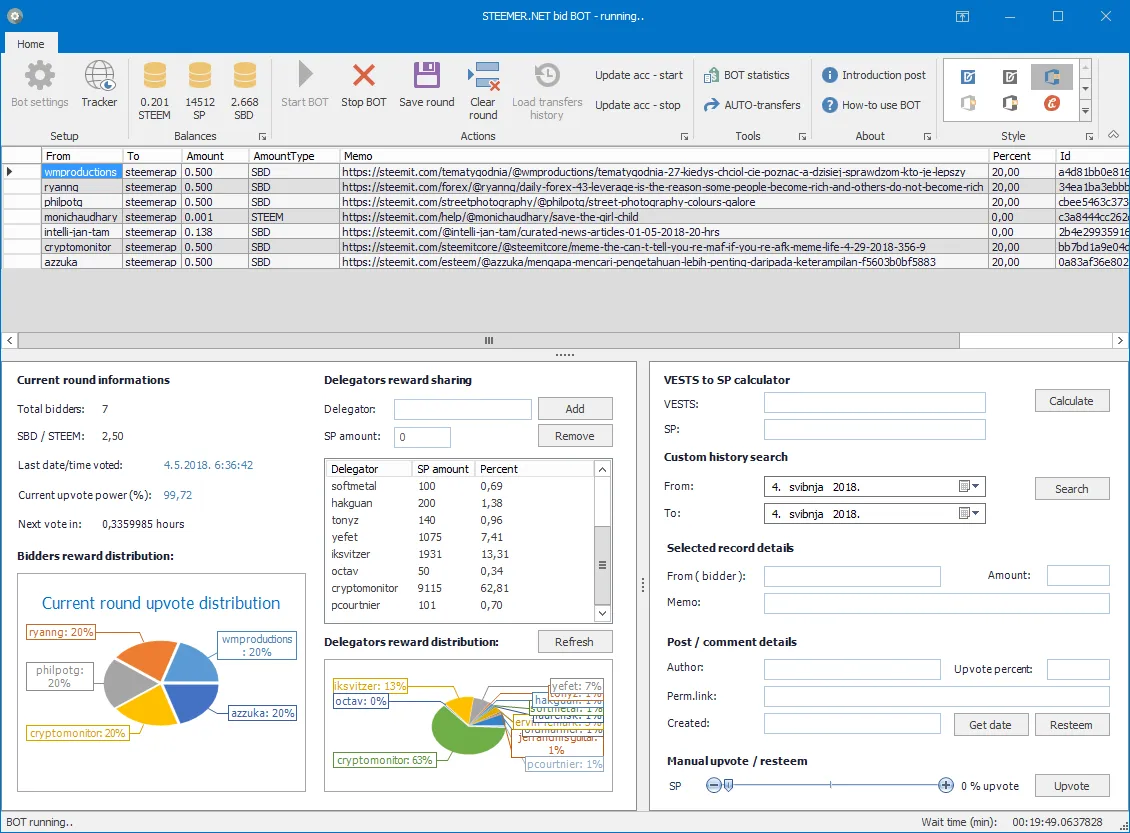Image resolution: width=1130 pixels, height=833 pixels.
Task: Select the red circular style icon
Action: 1051,104
